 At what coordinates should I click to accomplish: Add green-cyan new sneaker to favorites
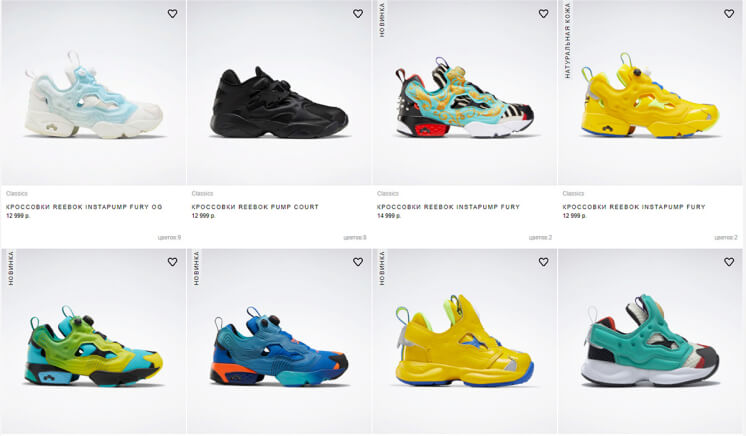click(x=172, y=262)
